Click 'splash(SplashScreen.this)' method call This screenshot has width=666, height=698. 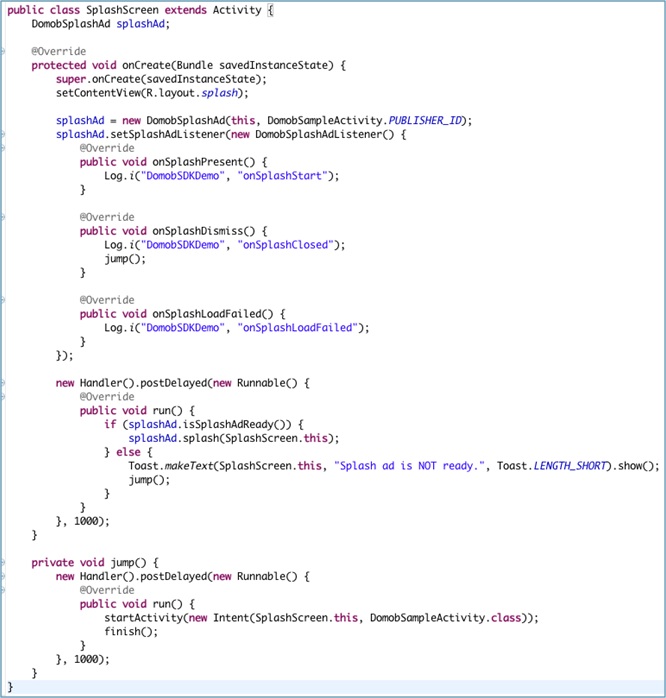(258, 438)
